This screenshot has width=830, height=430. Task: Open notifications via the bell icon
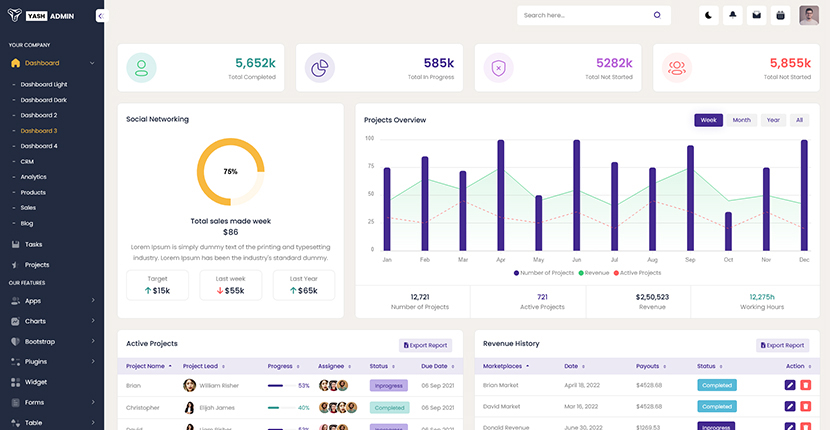click(733, 15)
